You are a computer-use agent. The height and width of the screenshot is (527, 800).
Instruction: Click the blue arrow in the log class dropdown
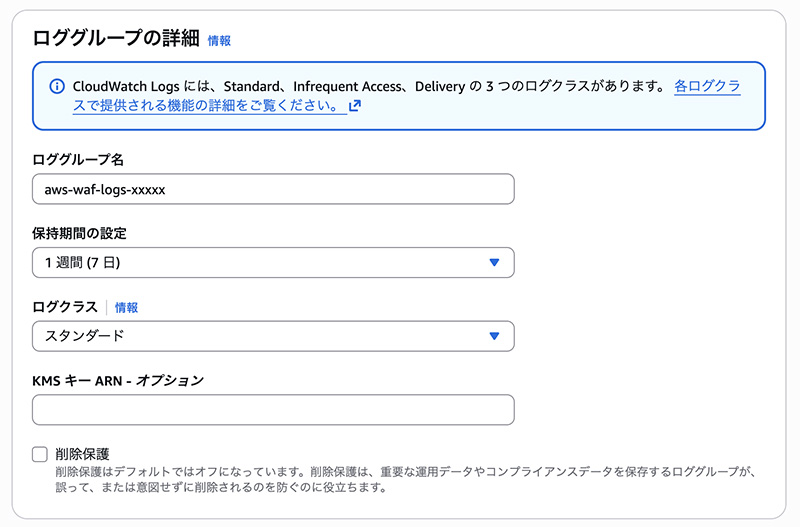(494, 336)
